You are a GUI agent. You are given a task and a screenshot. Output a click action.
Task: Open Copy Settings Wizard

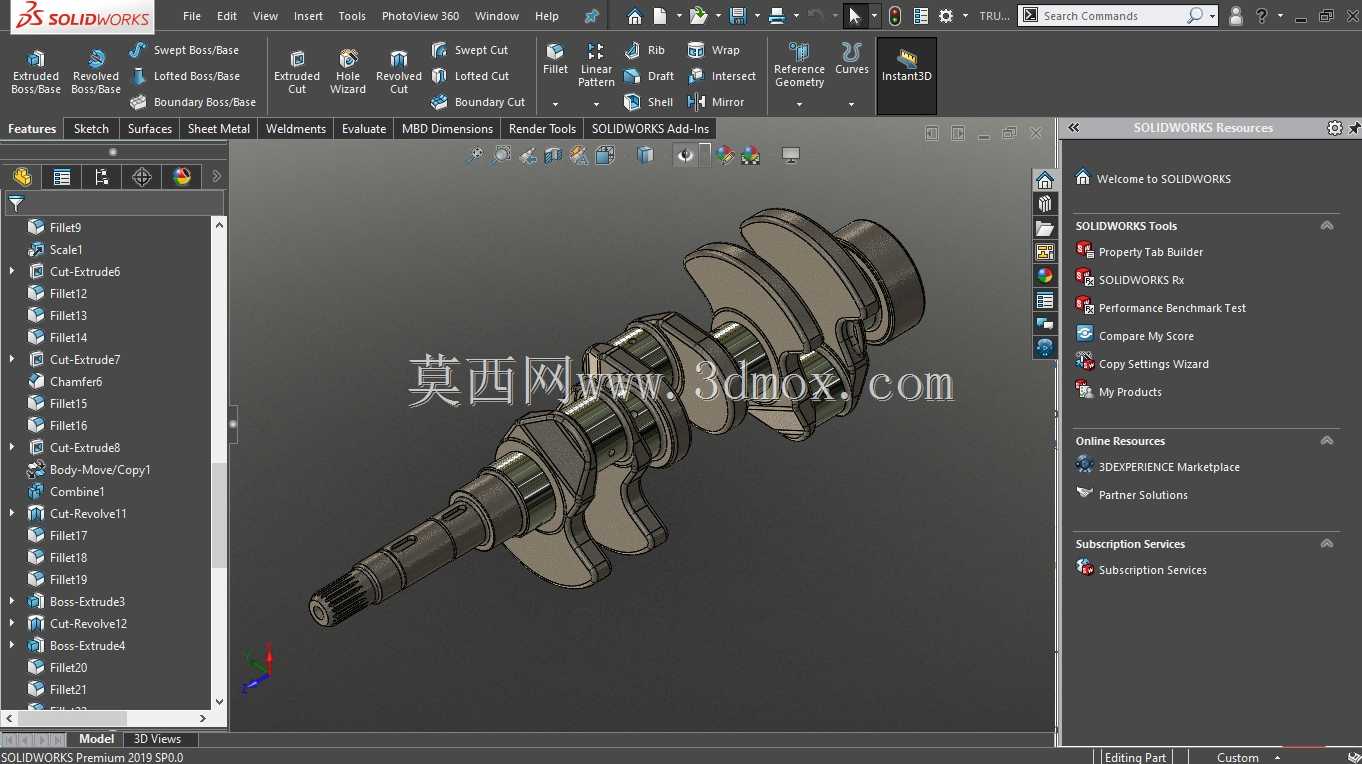point(1142,364)
